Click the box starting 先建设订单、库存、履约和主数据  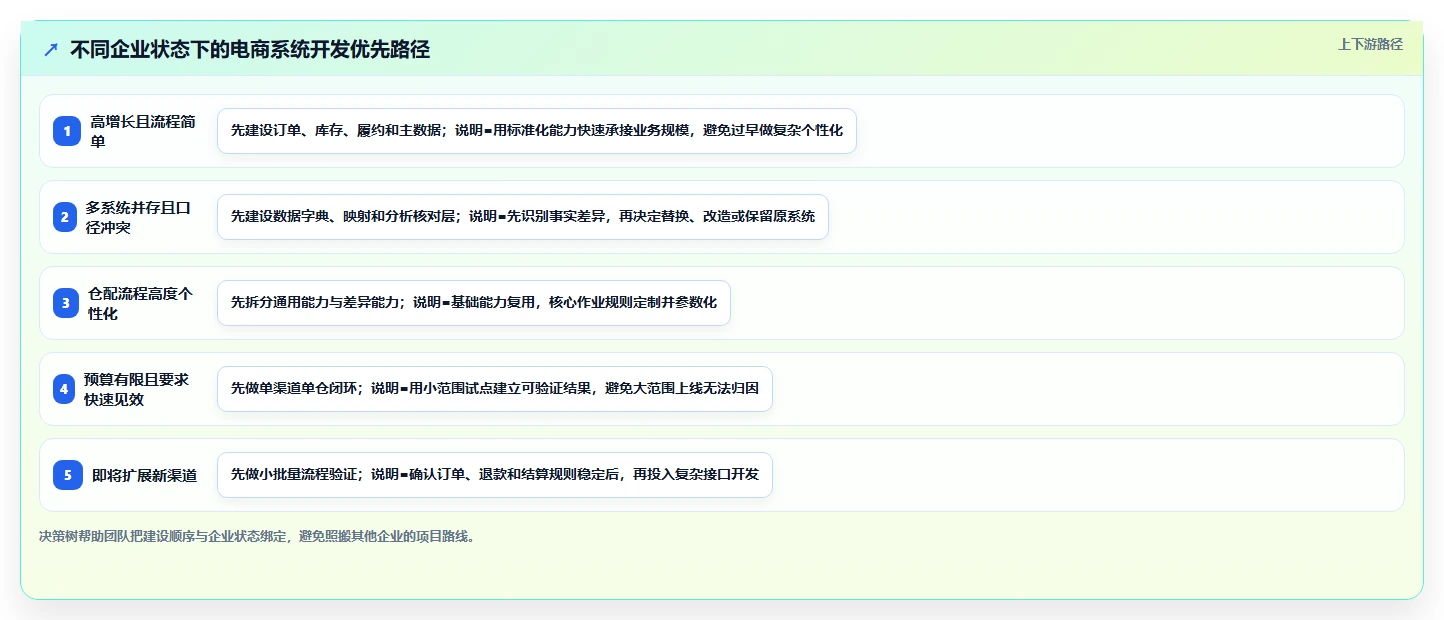[537, 131]
